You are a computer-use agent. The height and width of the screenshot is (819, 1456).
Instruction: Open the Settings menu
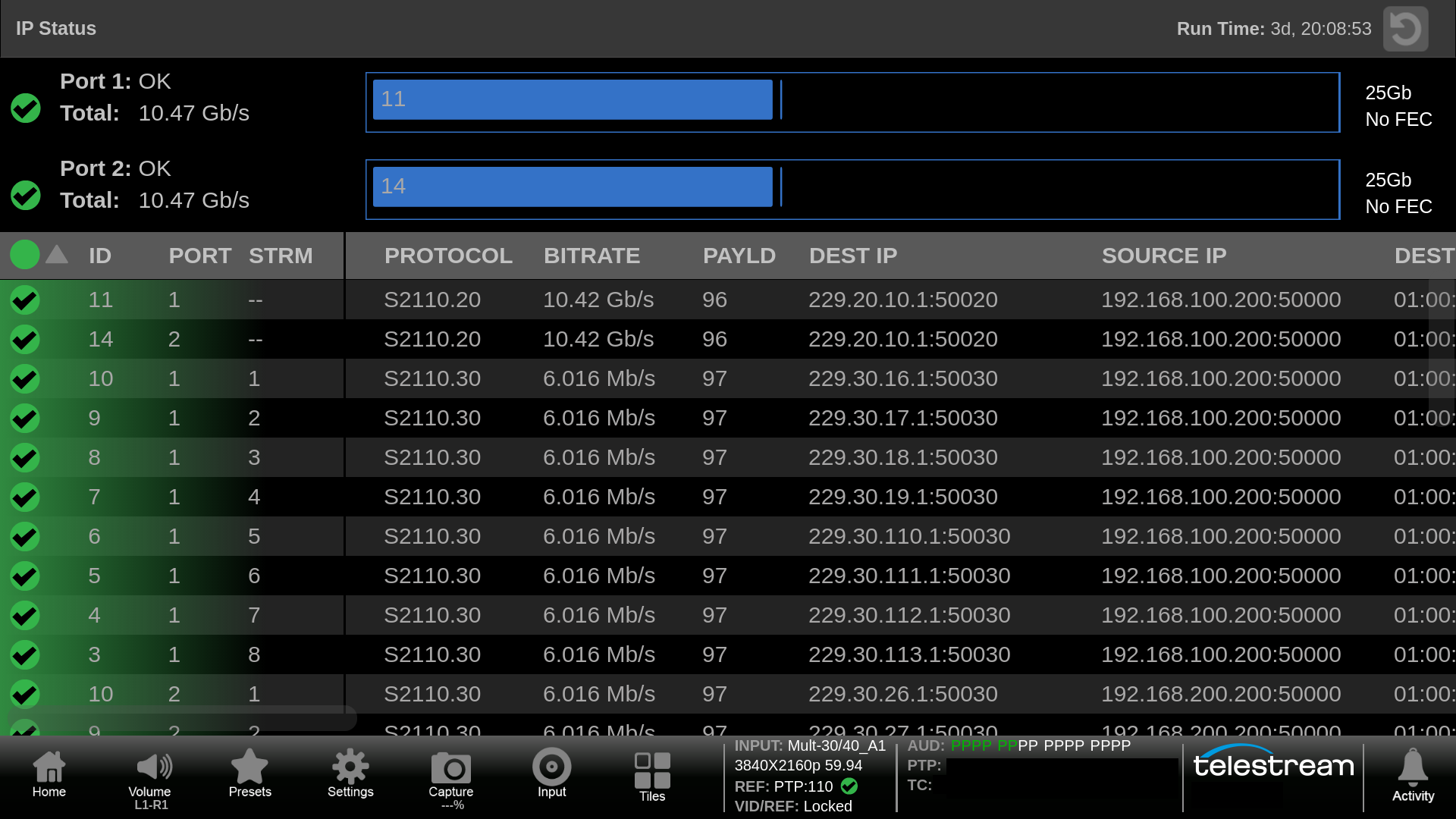[x=350, y=773]
